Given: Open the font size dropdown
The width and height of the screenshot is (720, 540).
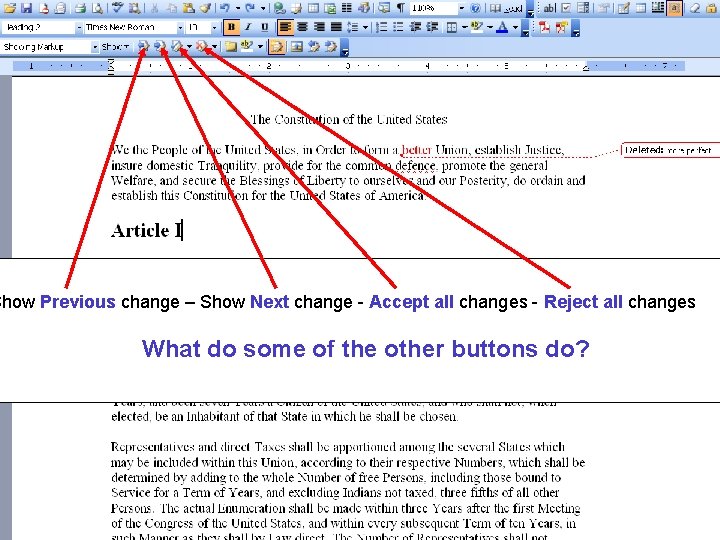Looking at the screenshot, I should (x=214, y=28).
